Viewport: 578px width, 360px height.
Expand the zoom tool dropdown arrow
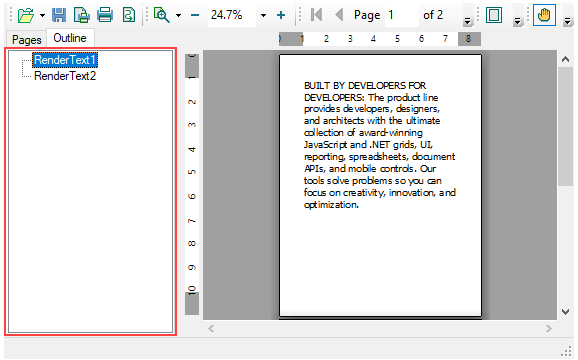(x=178, y=15)
